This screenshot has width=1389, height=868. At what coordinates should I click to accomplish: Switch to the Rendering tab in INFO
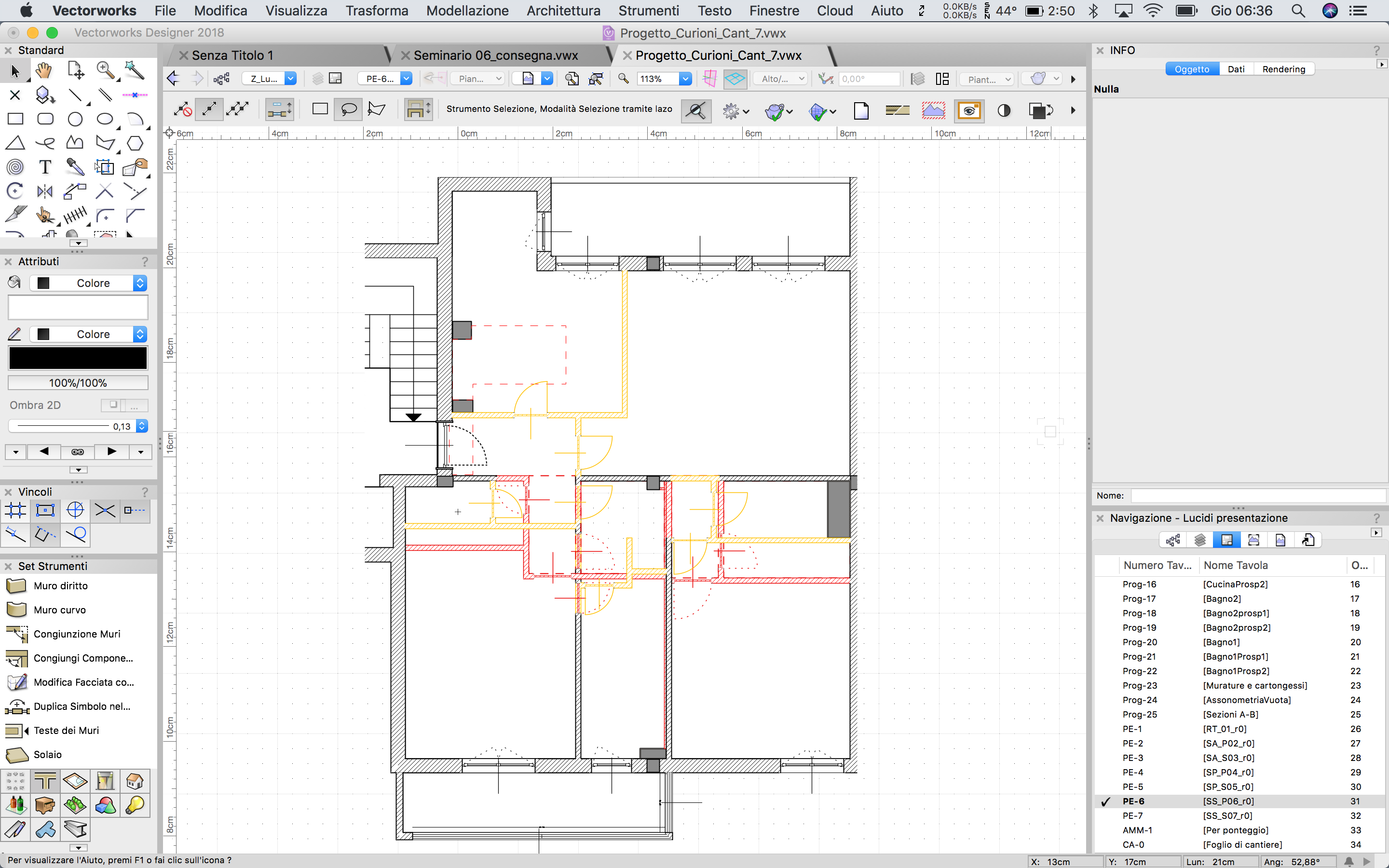pyautogui.click(x=1283, y=69)
